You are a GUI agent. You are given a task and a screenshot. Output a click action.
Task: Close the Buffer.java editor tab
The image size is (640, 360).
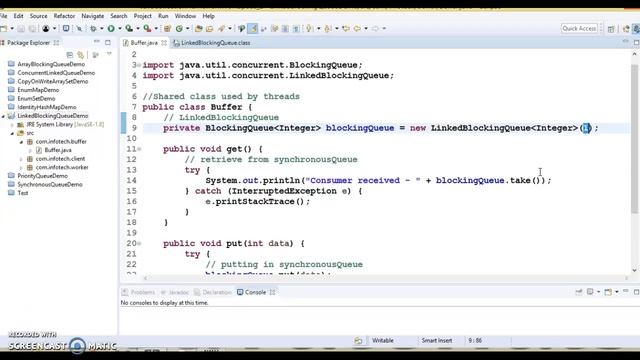tap(164, 42)
